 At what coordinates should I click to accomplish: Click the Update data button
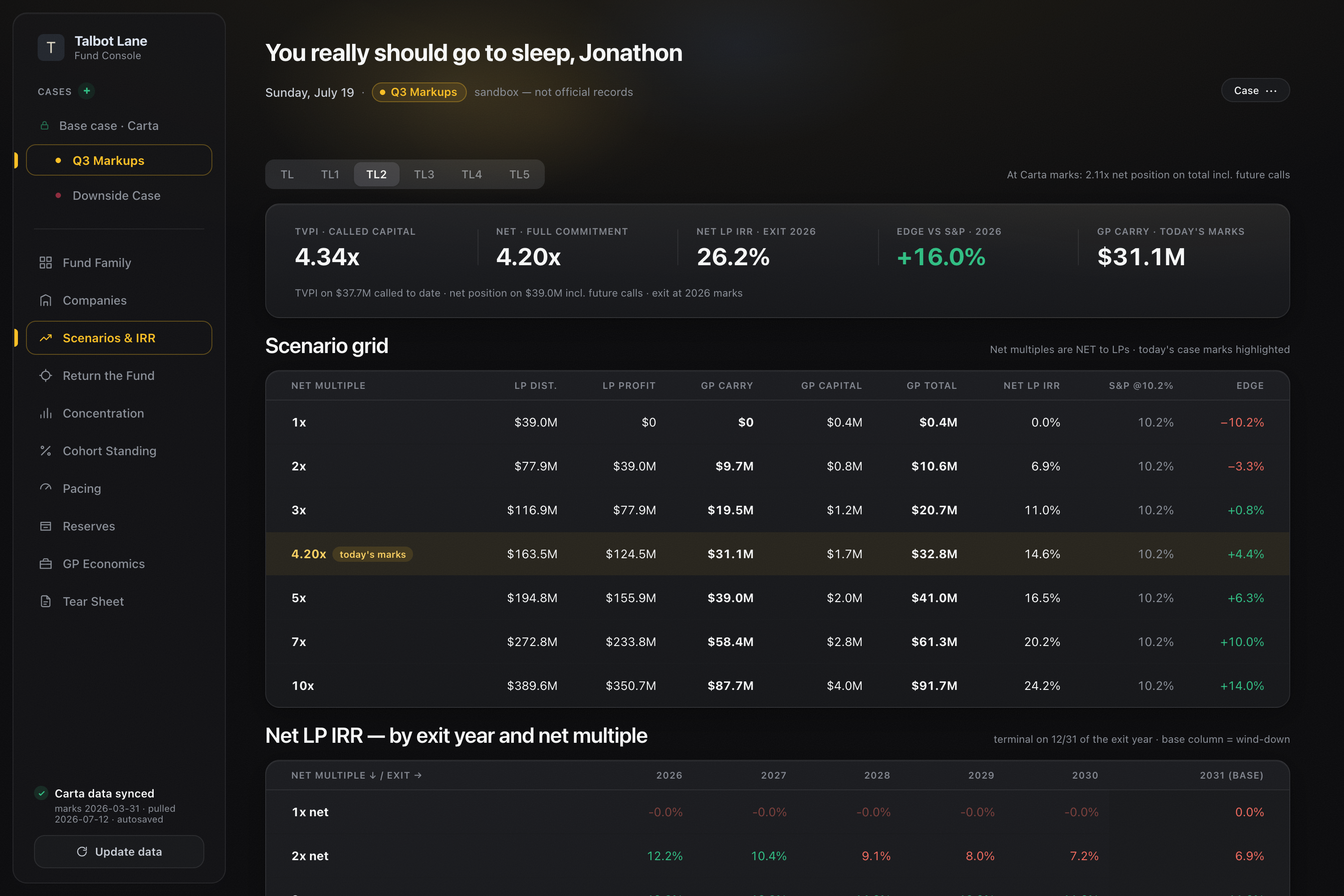[119, 852]
